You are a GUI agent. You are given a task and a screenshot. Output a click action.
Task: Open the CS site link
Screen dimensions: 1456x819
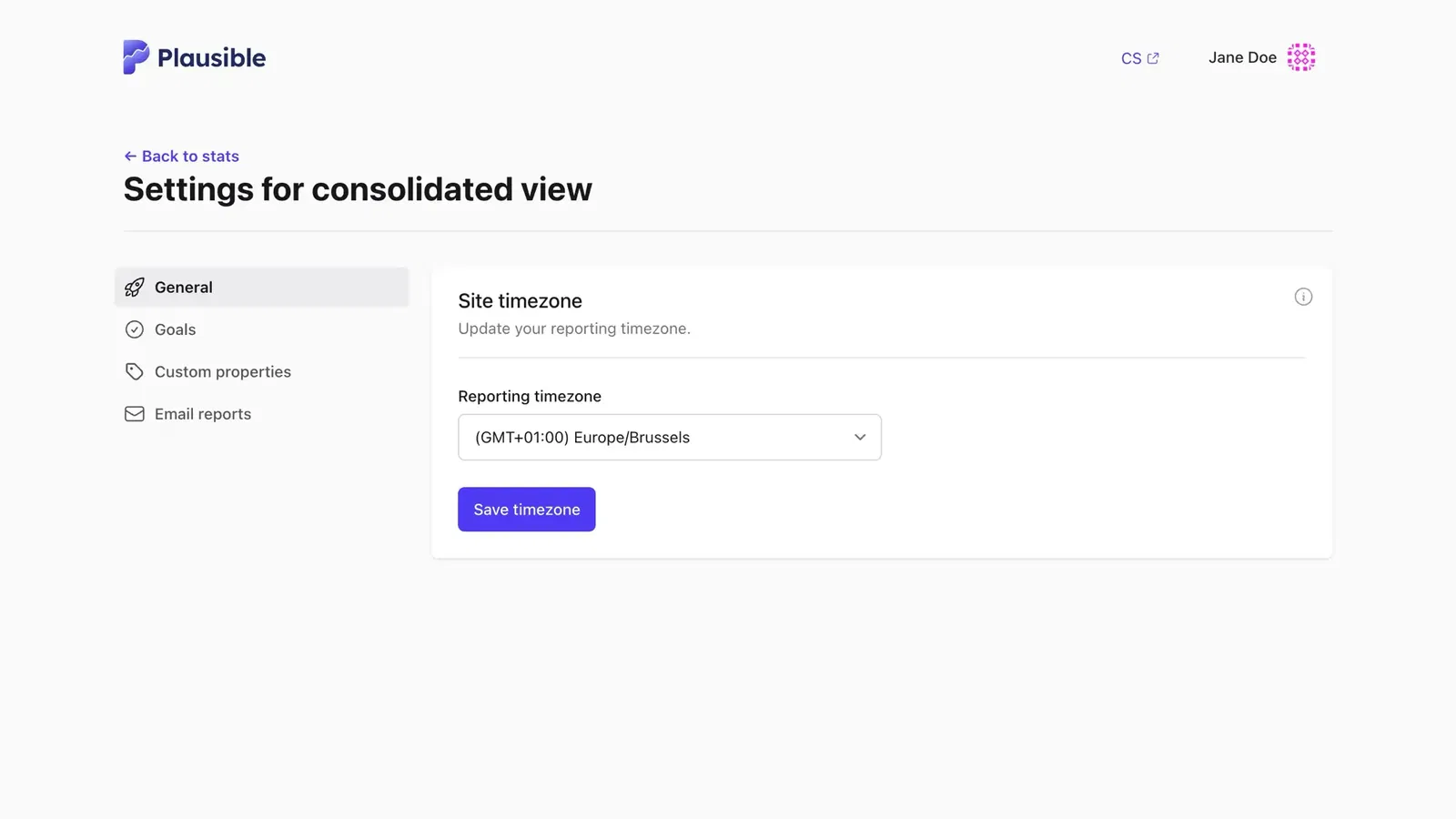tap(1129, 57)
